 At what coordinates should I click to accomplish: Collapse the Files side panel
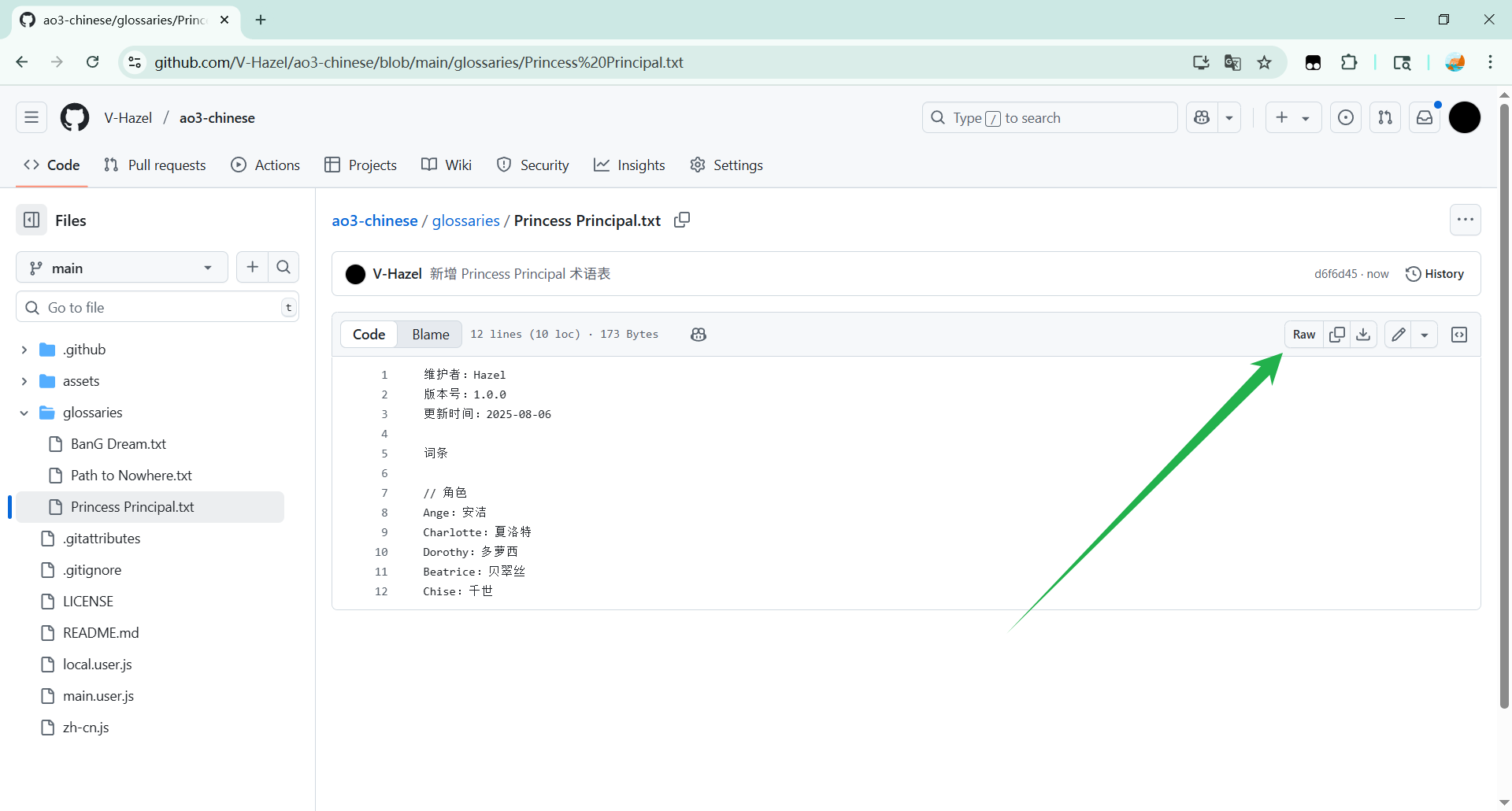31,220
